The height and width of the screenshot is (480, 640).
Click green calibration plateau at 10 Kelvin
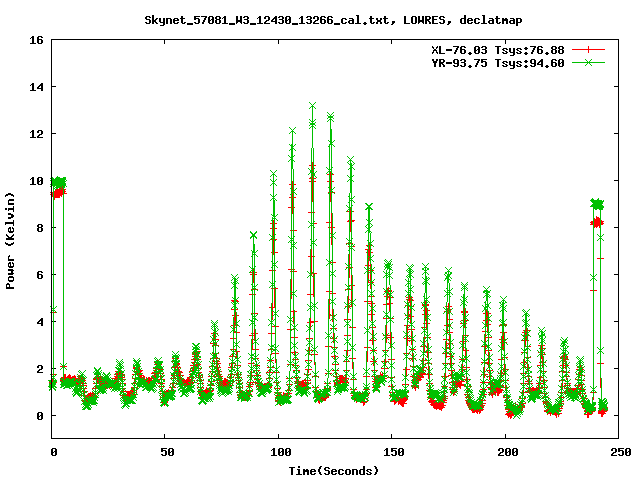coord(58,182)
